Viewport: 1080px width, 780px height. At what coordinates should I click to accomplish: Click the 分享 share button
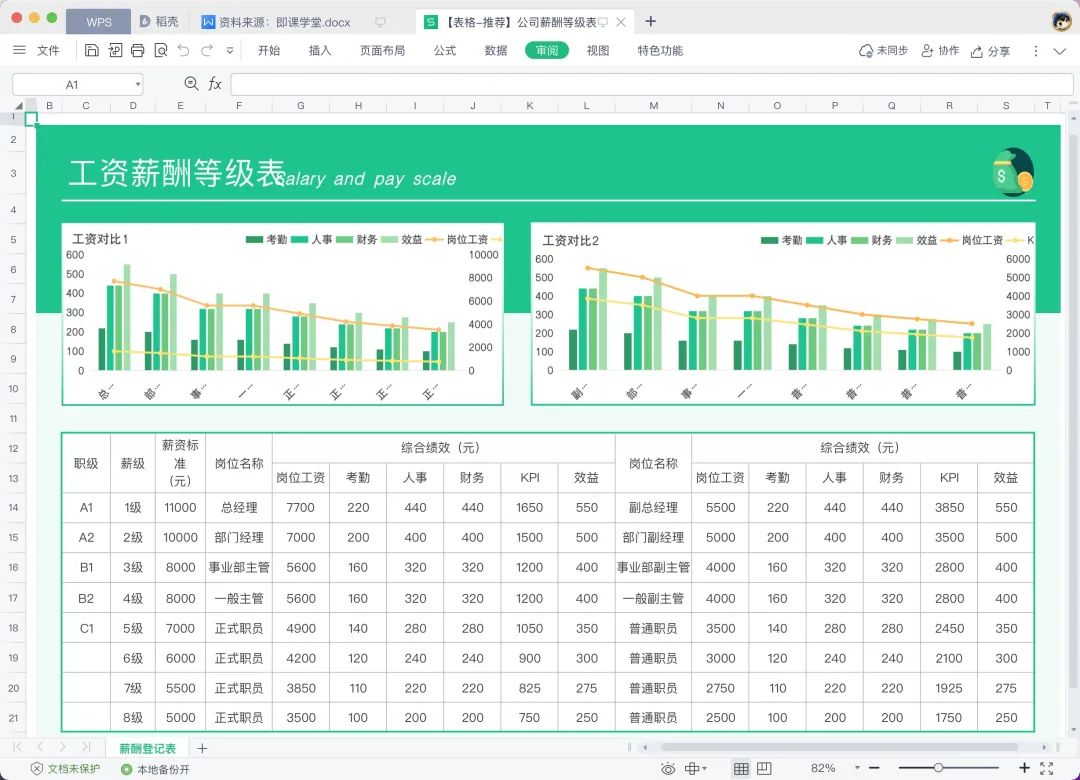(x=990, y=51)
